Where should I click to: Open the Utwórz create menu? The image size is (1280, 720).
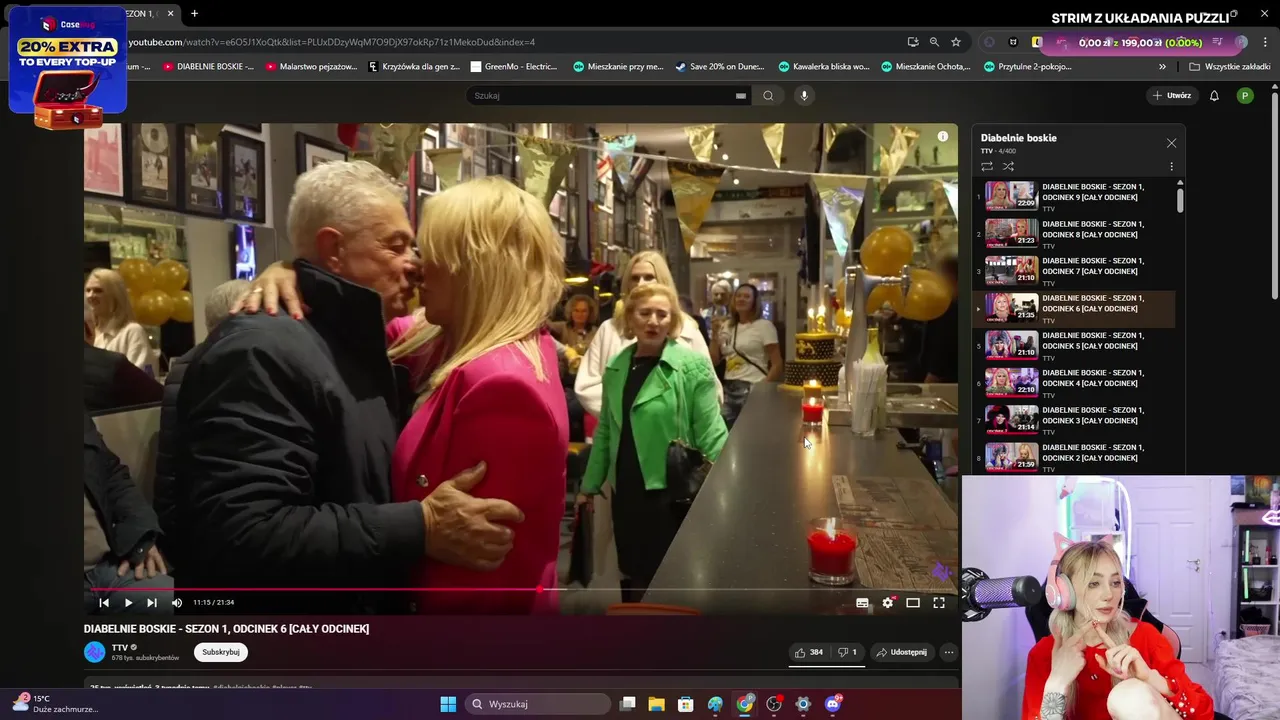point(1172,96)
